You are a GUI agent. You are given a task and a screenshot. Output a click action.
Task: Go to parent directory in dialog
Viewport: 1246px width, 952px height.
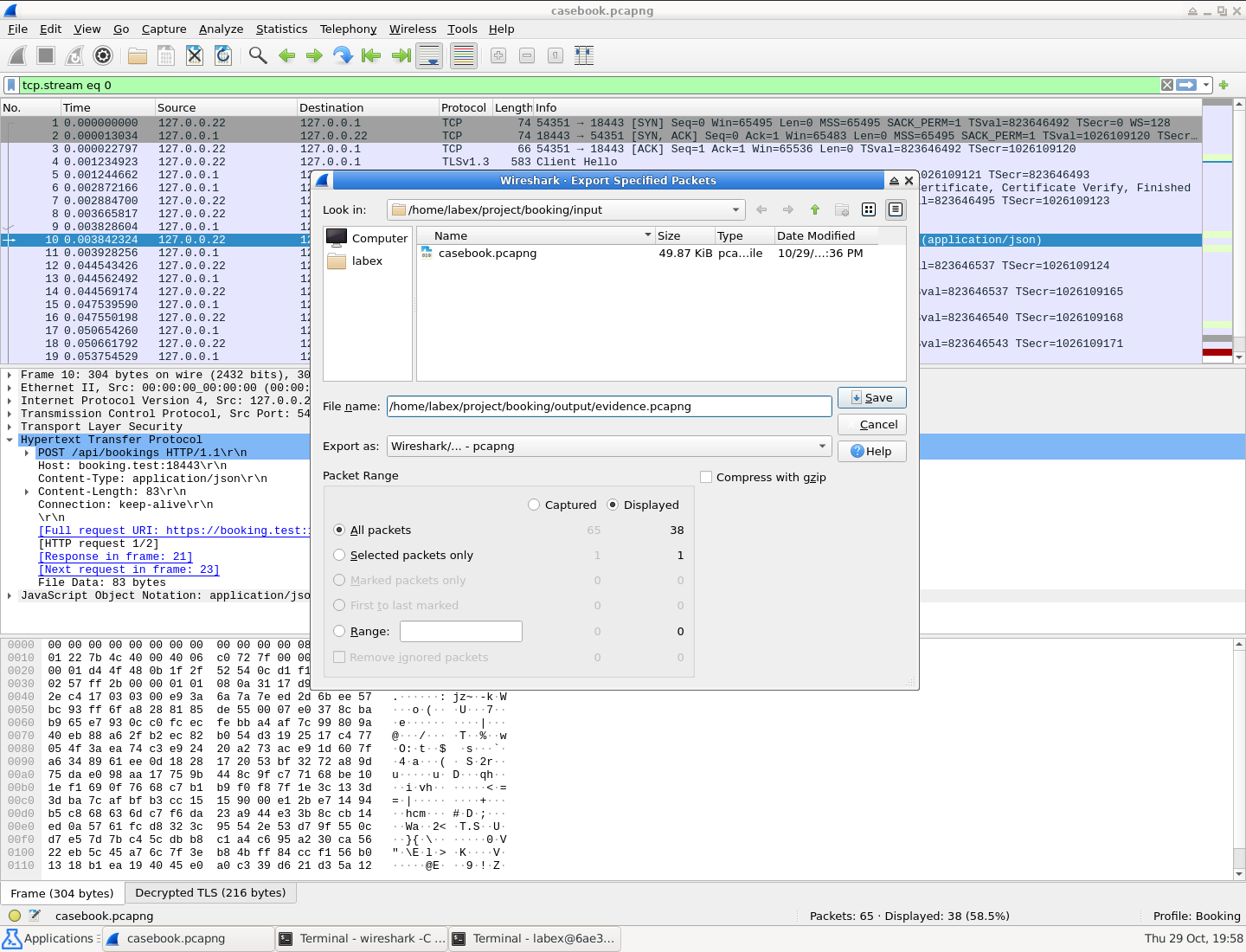[x=814, y=209]
